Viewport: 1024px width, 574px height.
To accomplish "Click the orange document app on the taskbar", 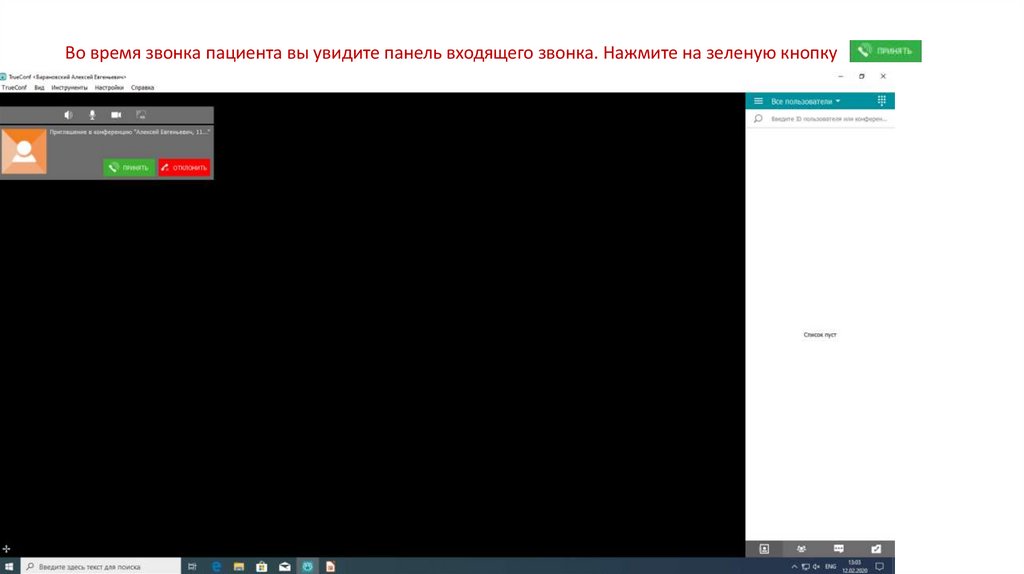I will [330, 566].
